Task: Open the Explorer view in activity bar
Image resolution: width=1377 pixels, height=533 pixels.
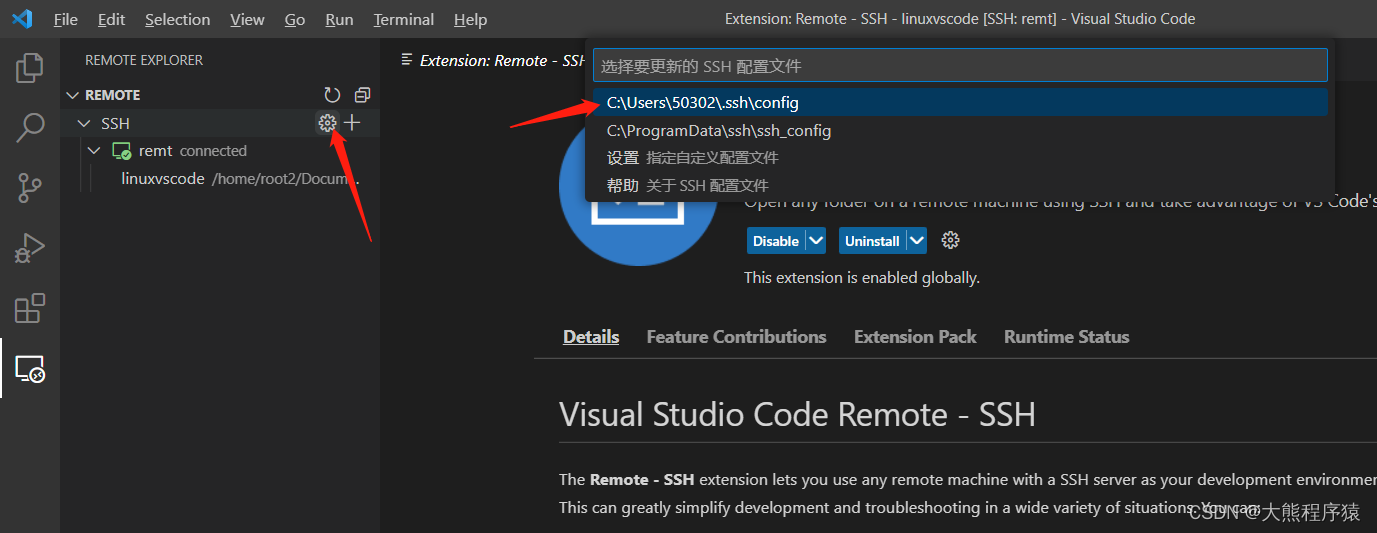Action: pyautogui.click(x=30, y=68)
